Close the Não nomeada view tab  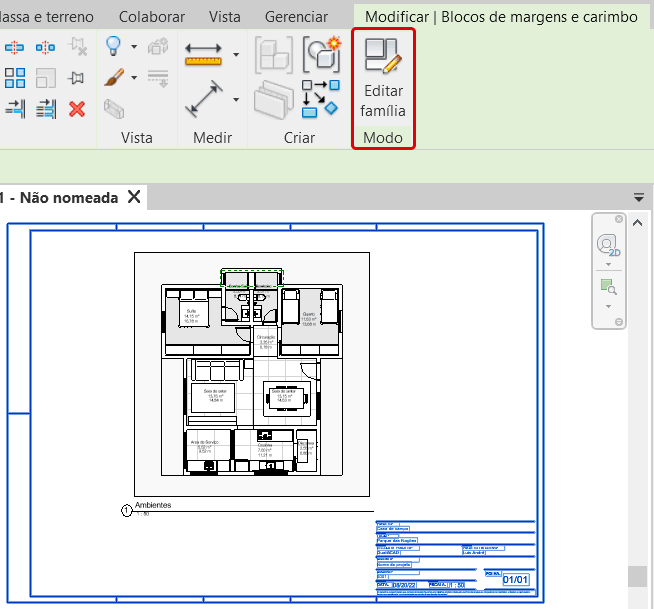pos(134,197)
